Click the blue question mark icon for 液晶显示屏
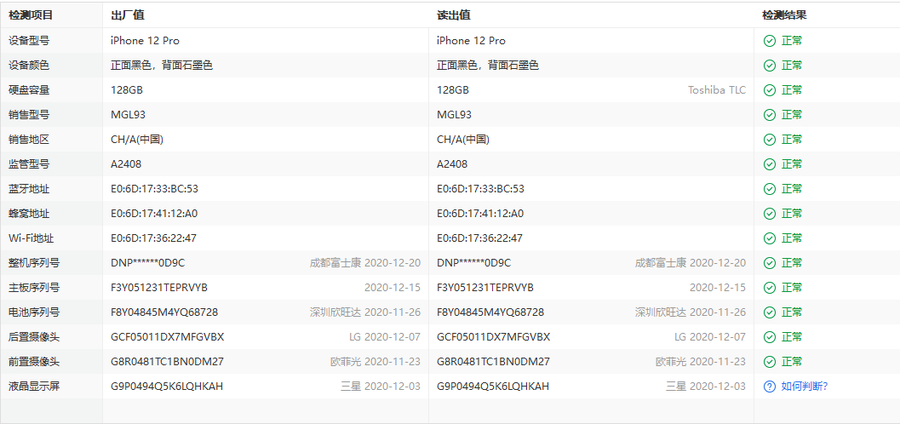The image size is (900, 424). click(769, 386)
